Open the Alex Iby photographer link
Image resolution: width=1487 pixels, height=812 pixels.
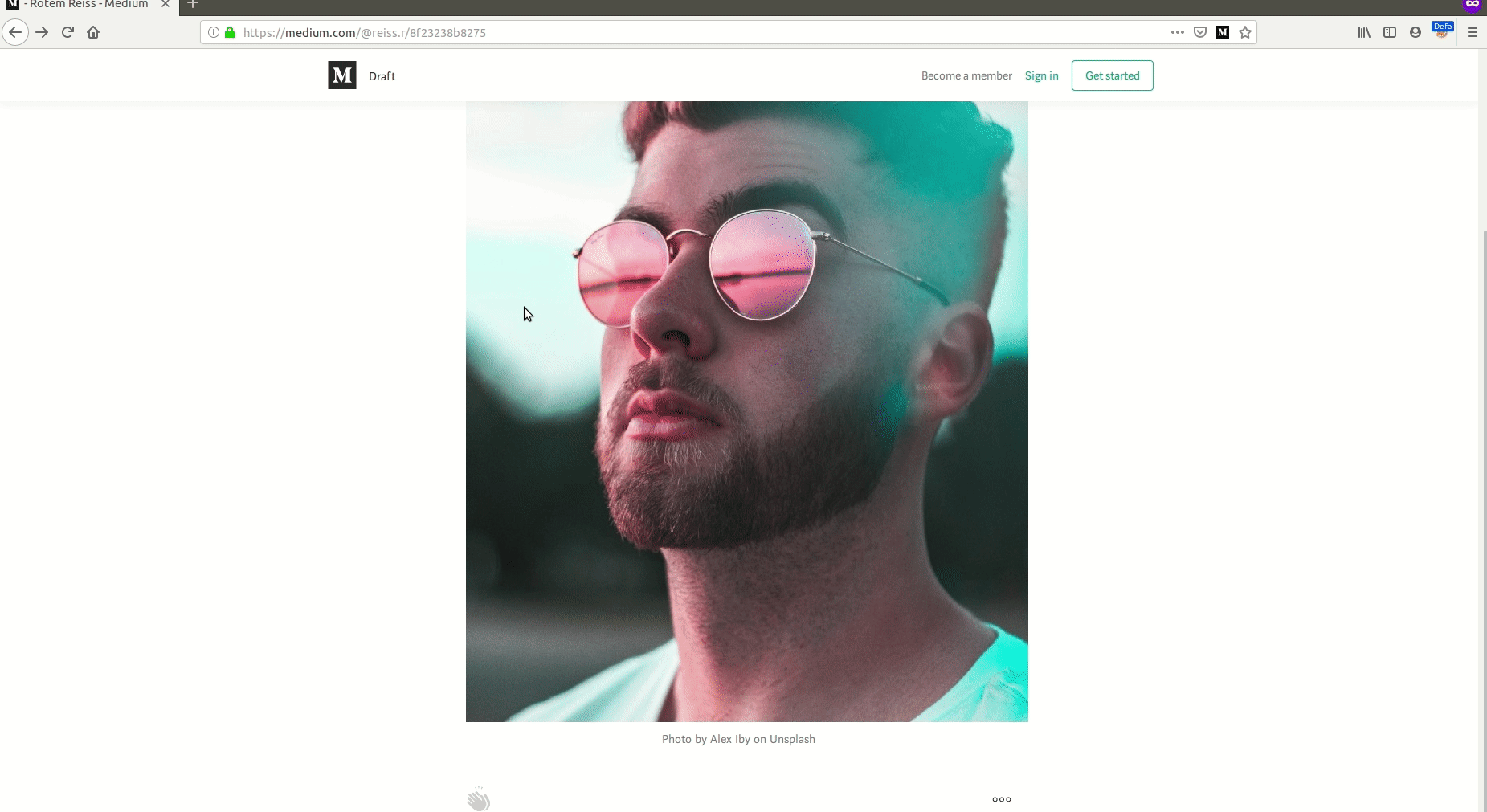pos(730,739)
